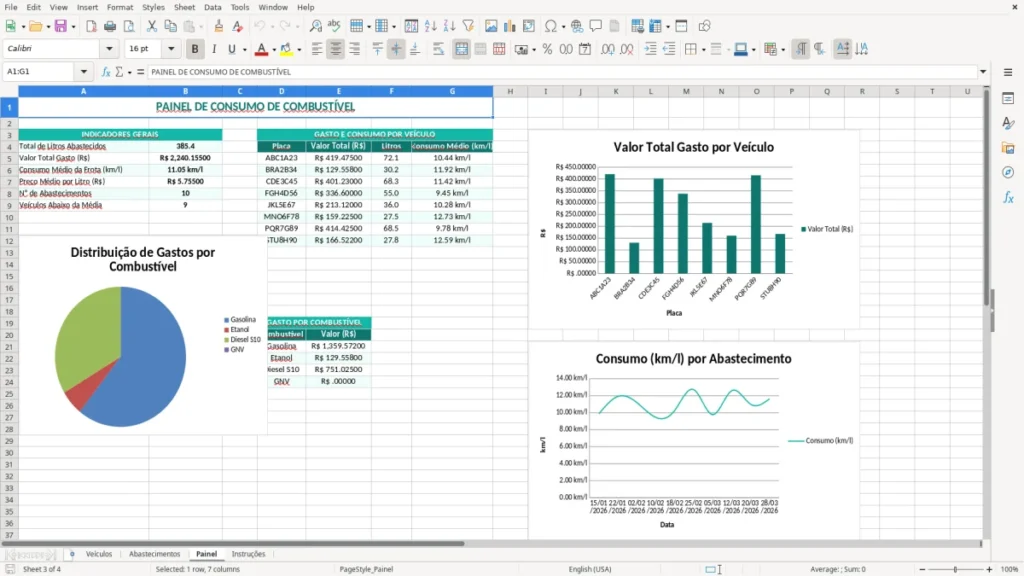Click the New spreadsheet icon
The width and height of the screenshot is (1024, 576).
coord(10,26)
